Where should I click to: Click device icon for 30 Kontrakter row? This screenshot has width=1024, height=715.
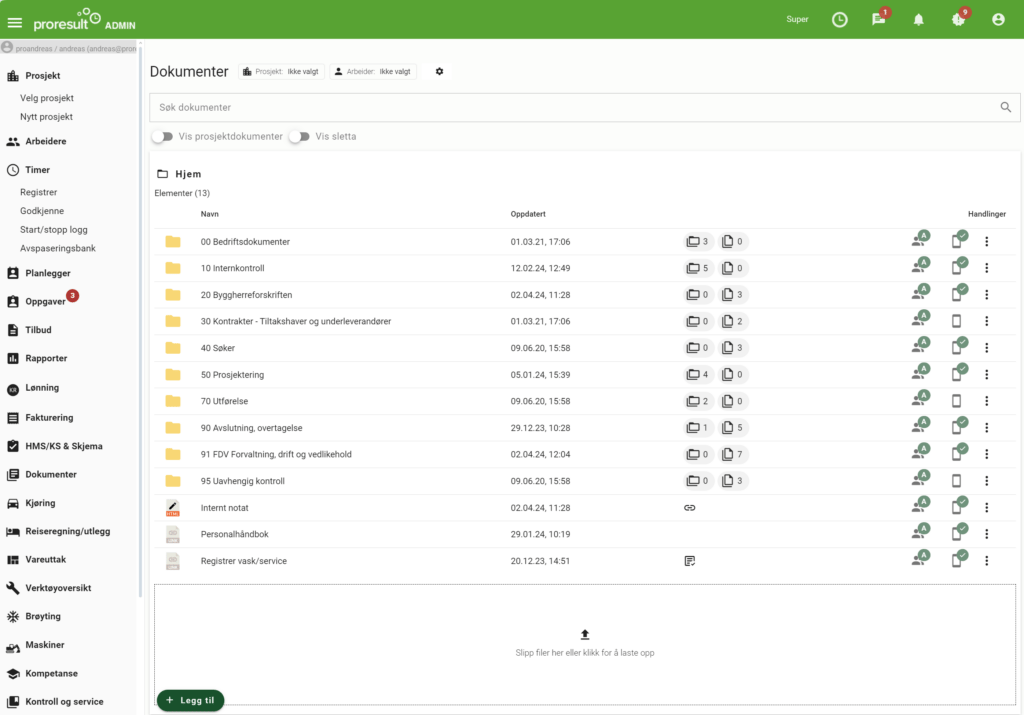956,321
